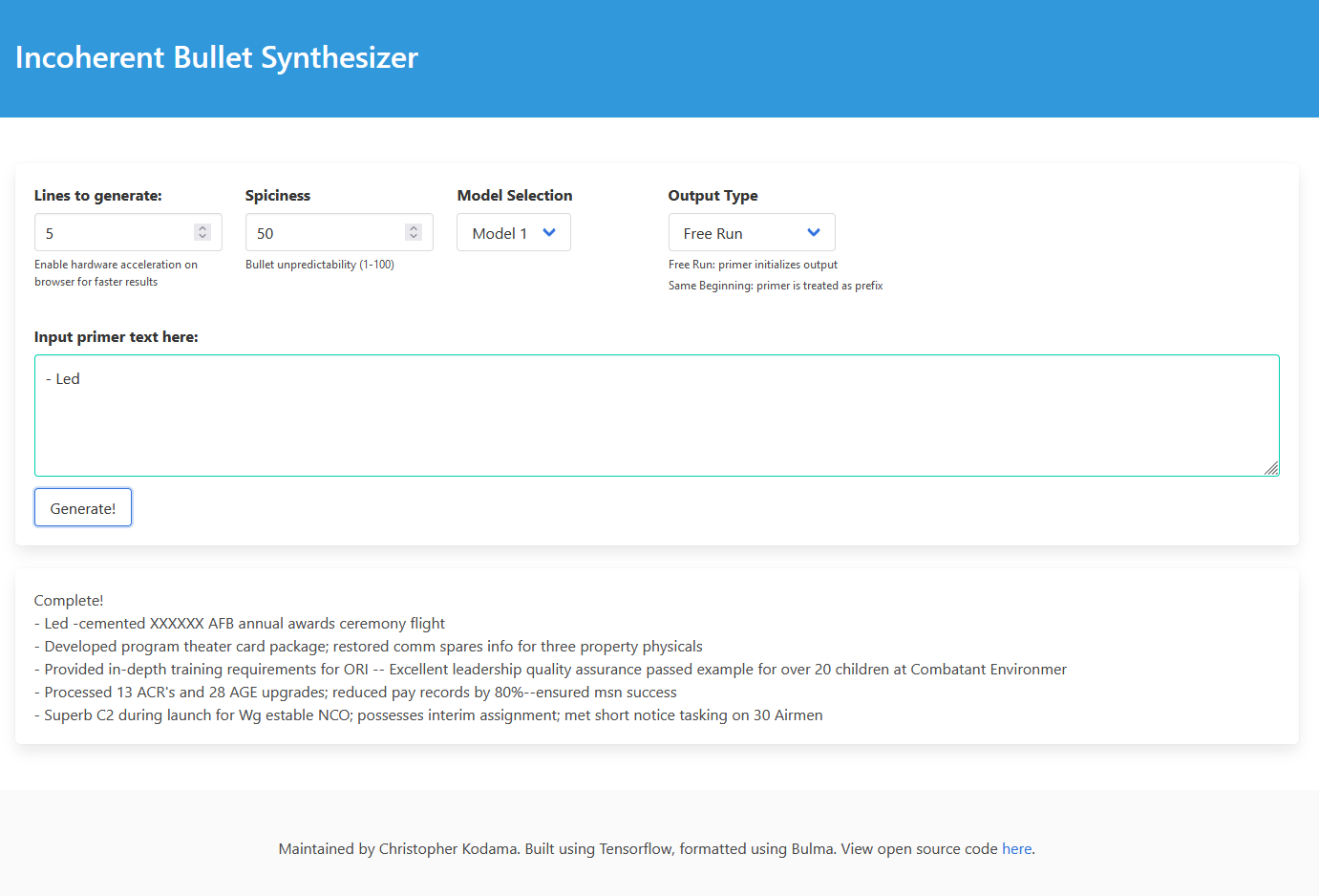Click the 'Processed 13 ACR's' output line

click(x=355, y=693)
